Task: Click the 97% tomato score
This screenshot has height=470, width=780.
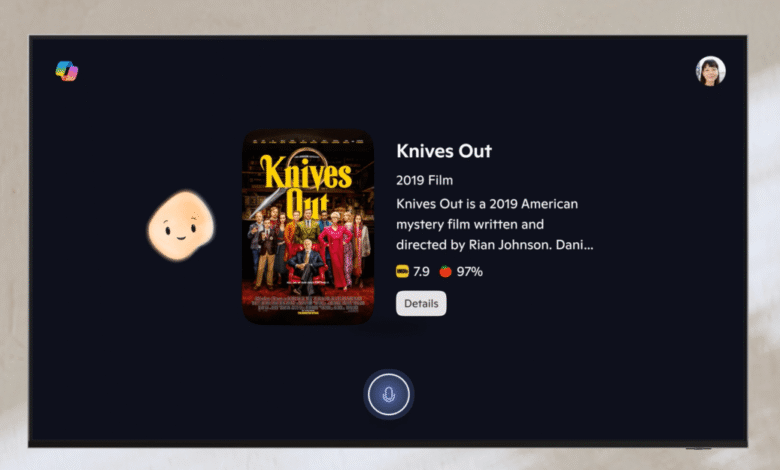Action: 470,272
